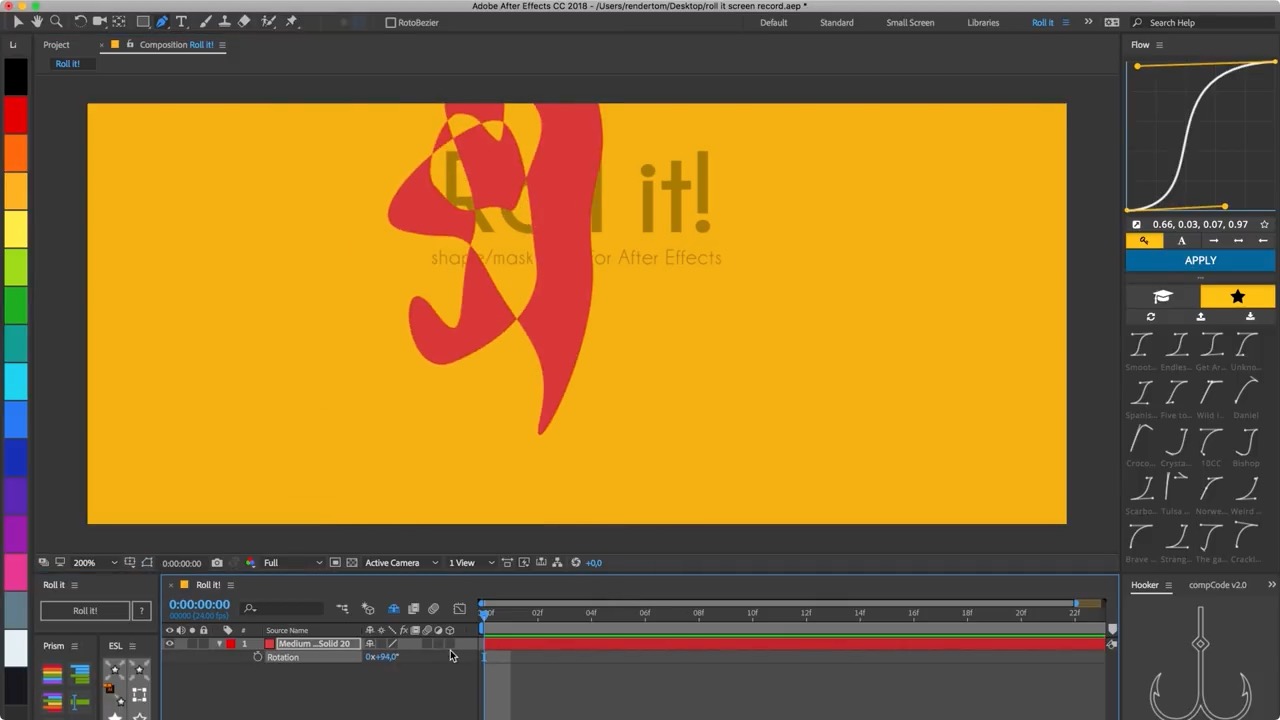Collapse the Medium Solid layer properties
The image size is (1280, 720).
tap(219, 644)
